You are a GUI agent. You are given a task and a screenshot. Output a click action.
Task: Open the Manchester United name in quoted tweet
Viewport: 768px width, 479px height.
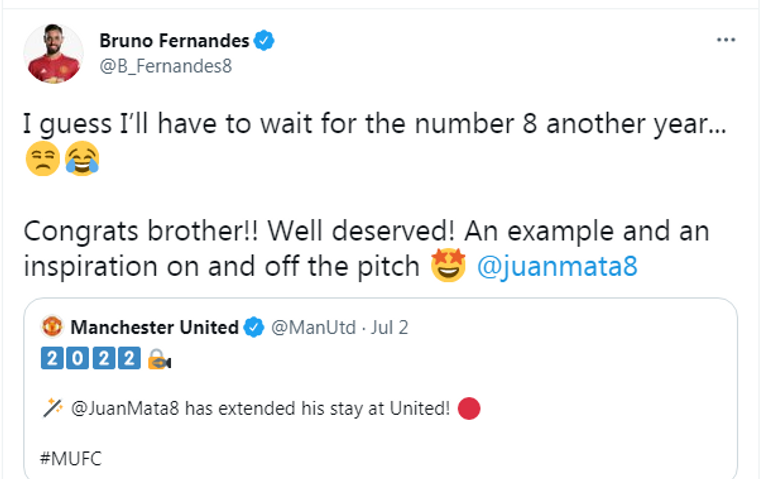click(154, 326)
